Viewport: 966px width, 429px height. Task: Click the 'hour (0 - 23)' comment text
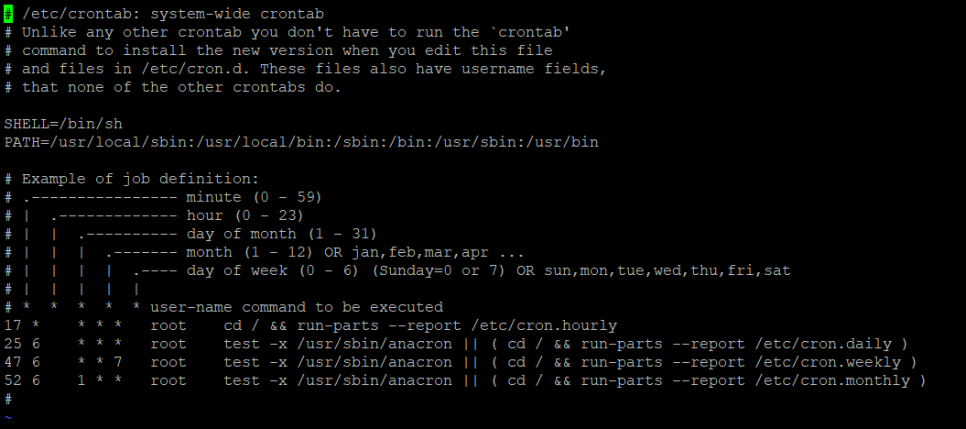245,216
